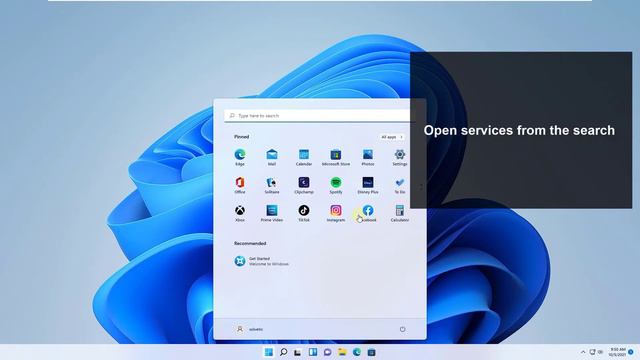Open the Facebook pinned app

click(368, 213)
